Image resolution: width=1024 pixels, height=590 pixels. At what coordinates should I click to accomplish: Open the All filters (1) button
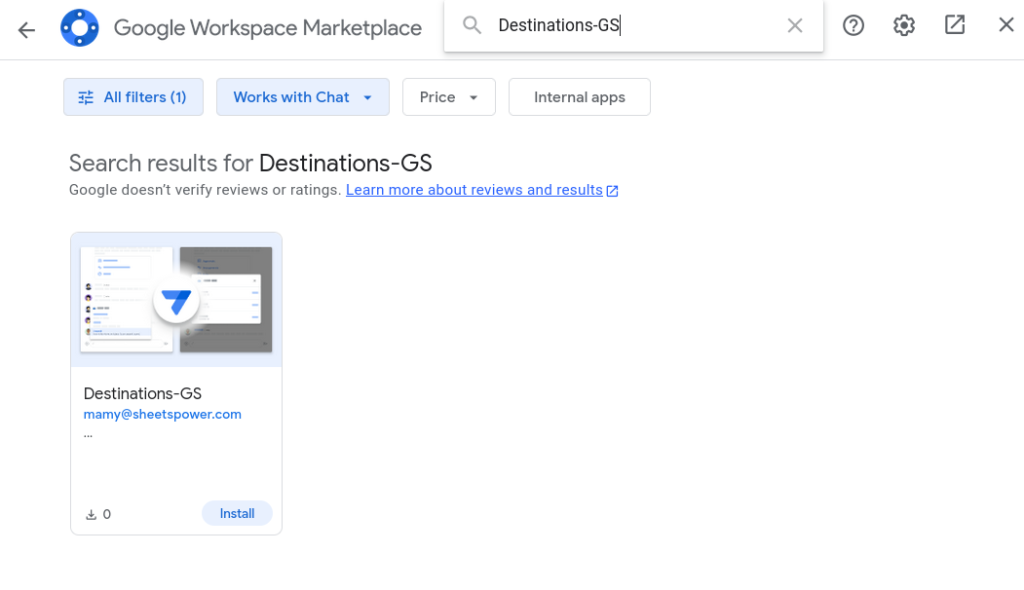click(133, 97)
